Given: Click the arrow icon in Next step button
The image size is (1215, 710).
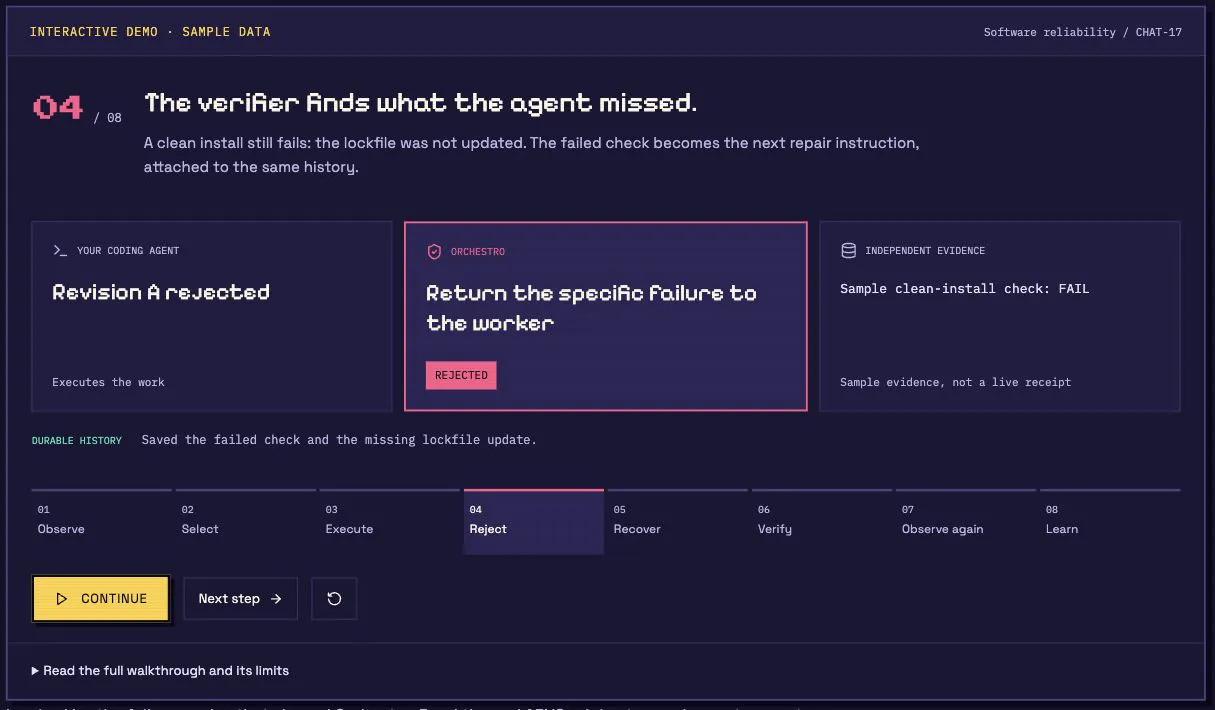Looking at the screenshot, I should 276,599.
